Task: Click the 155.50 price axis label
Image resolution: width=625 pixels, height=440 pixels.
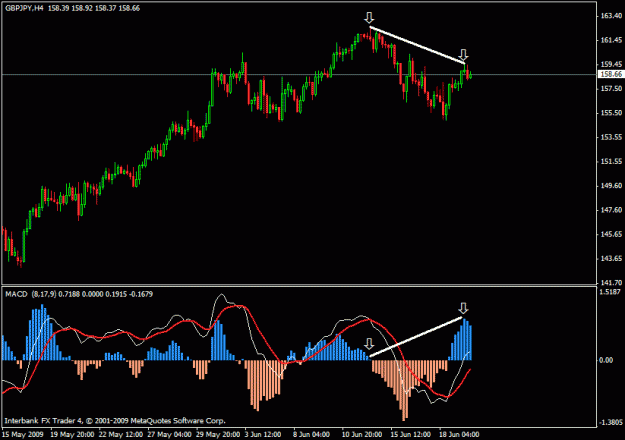Action: pos(611,113)
